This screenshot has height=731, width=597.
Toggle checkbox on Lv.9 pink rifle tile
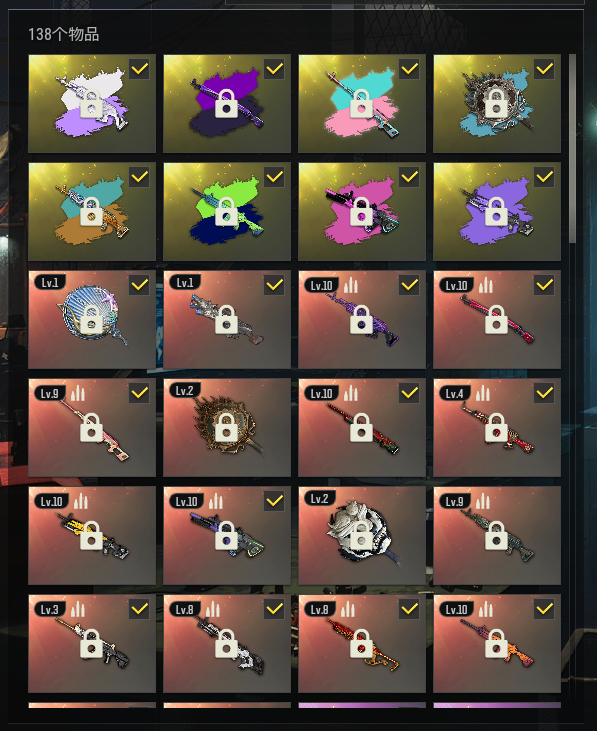point(139,393)
